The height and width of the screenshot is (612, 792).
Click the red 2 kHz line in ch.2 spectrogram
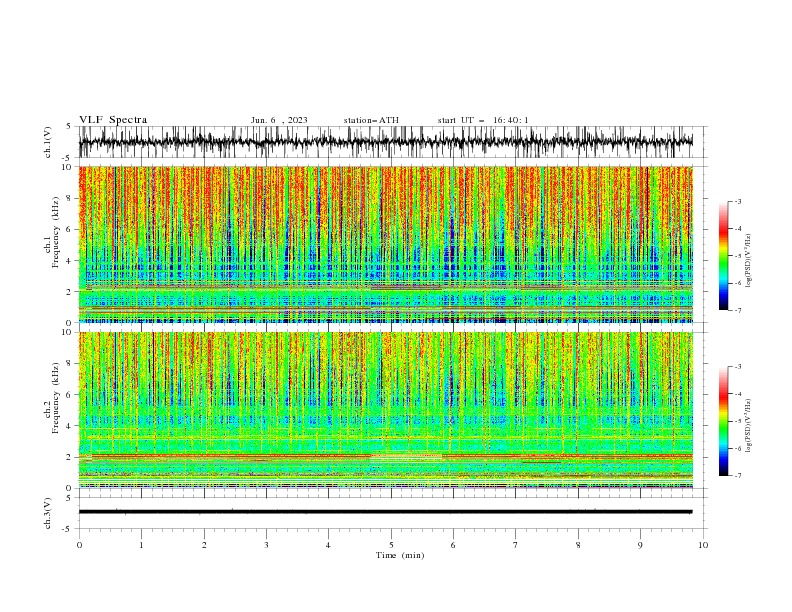point(385,455)
